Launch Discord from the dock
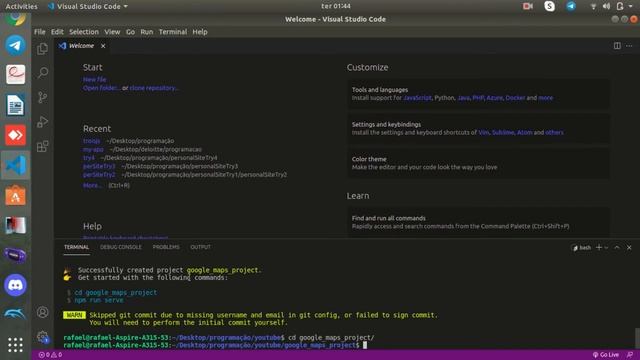The width and height of the screenshot is (640, 360). click(15, 285)
